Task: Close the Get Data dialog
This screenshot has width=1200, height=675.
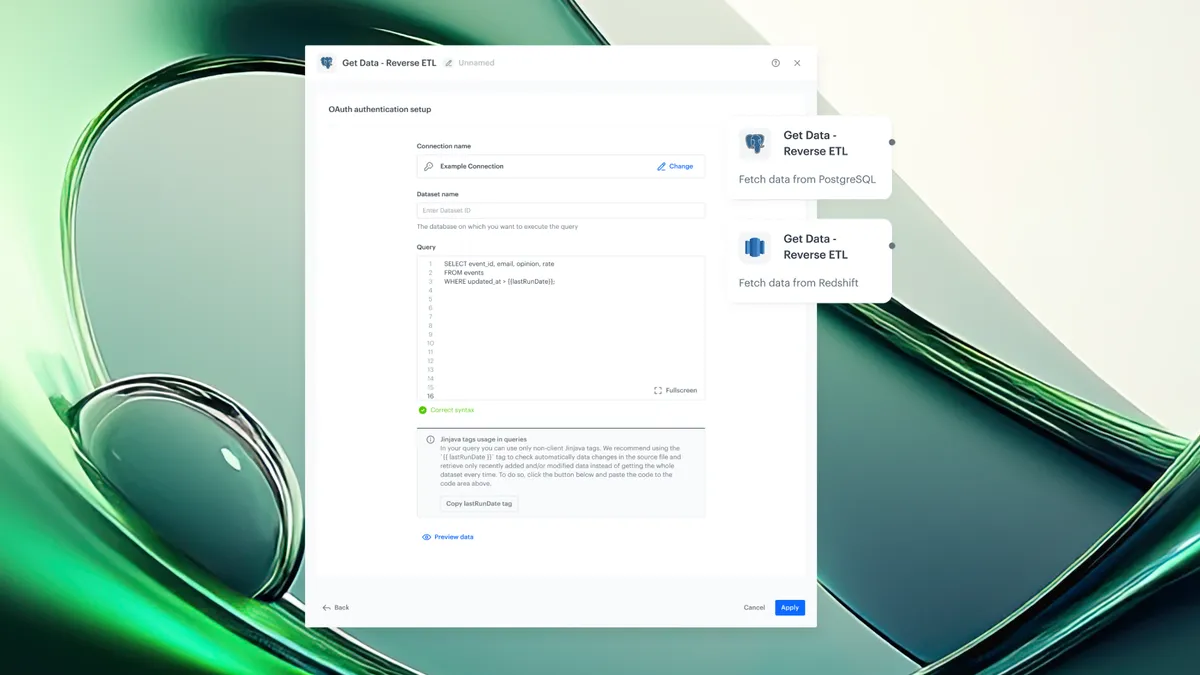Action: click(x=797, y=63)
